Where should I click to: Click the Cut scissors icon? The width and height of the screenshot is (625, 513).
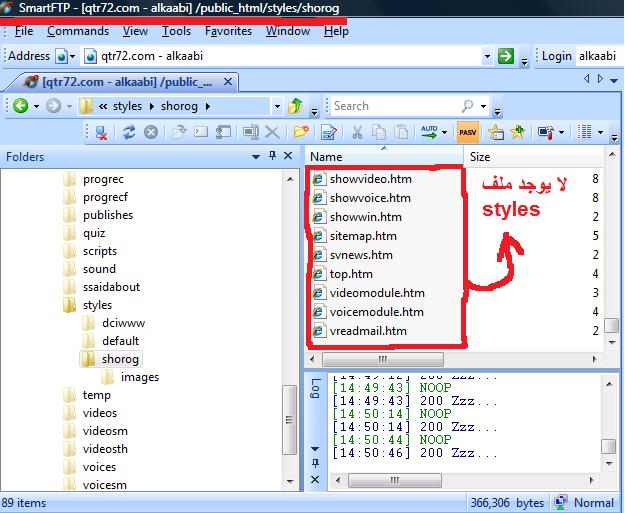355,131
